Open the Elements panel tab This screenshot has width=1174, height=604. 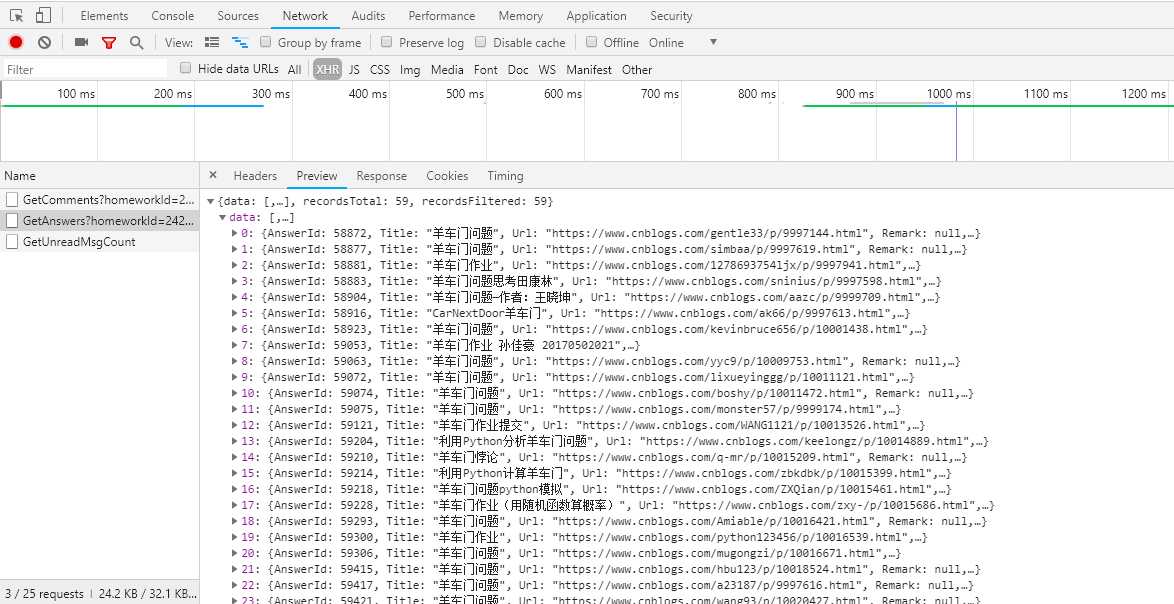(104, 16)
